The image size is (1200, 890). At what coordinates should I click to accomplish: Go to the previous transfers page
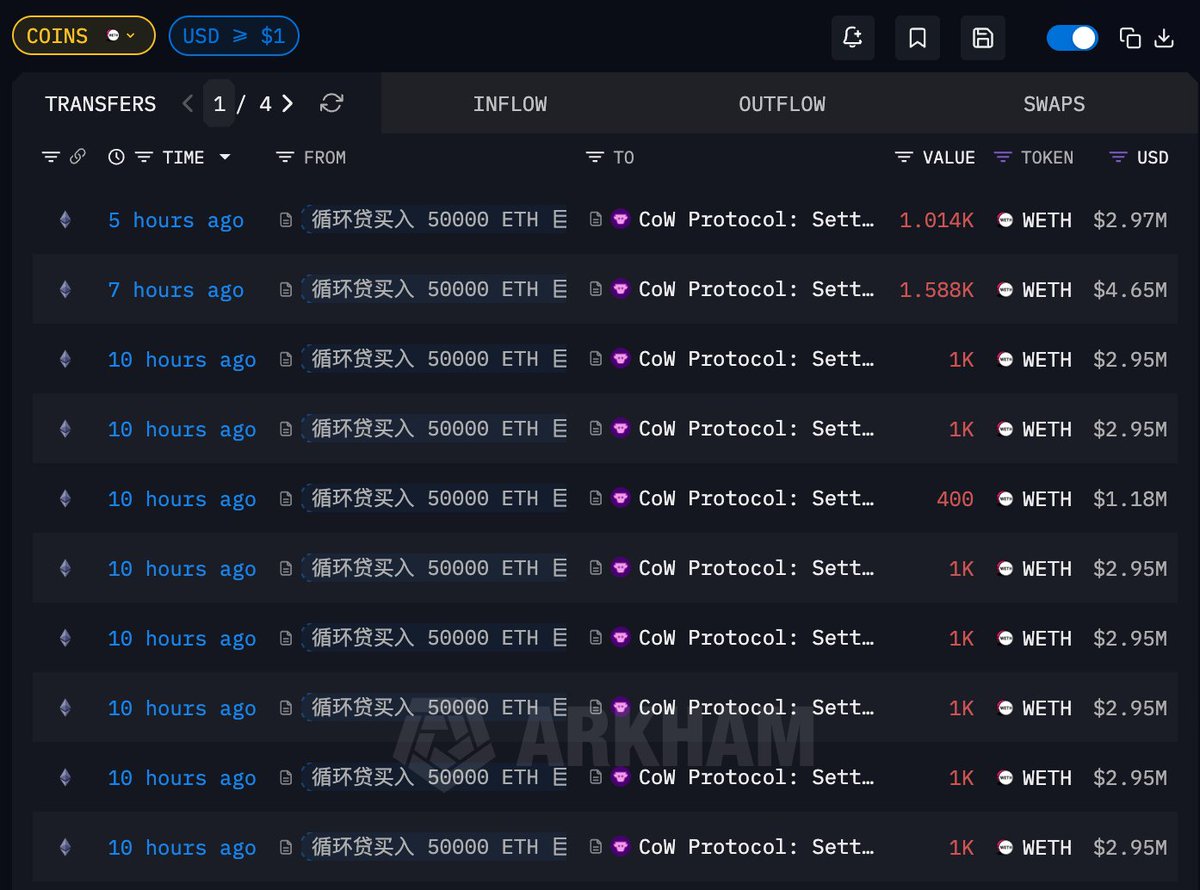click(188, 104)
